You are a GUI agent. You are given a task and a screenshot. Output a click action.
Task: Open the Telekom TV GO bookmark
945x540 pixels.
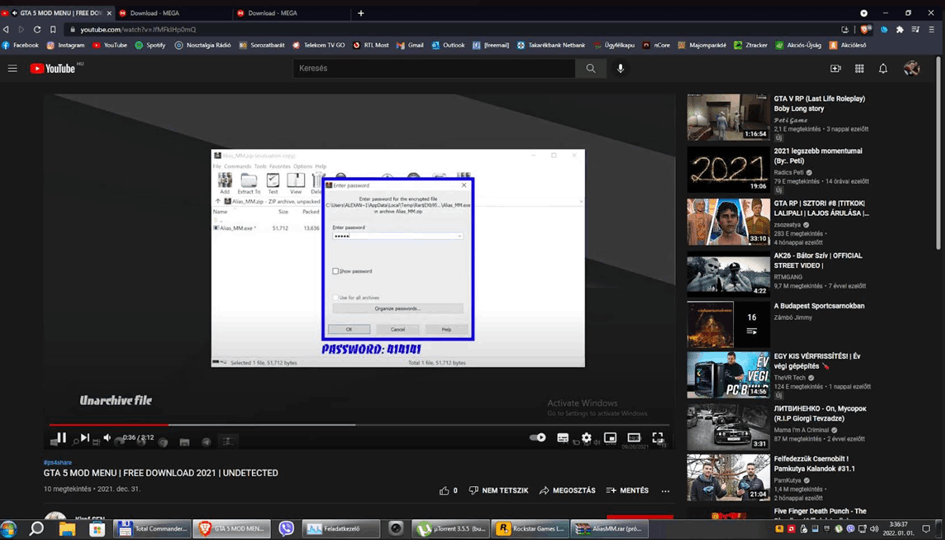coord(318,45)
